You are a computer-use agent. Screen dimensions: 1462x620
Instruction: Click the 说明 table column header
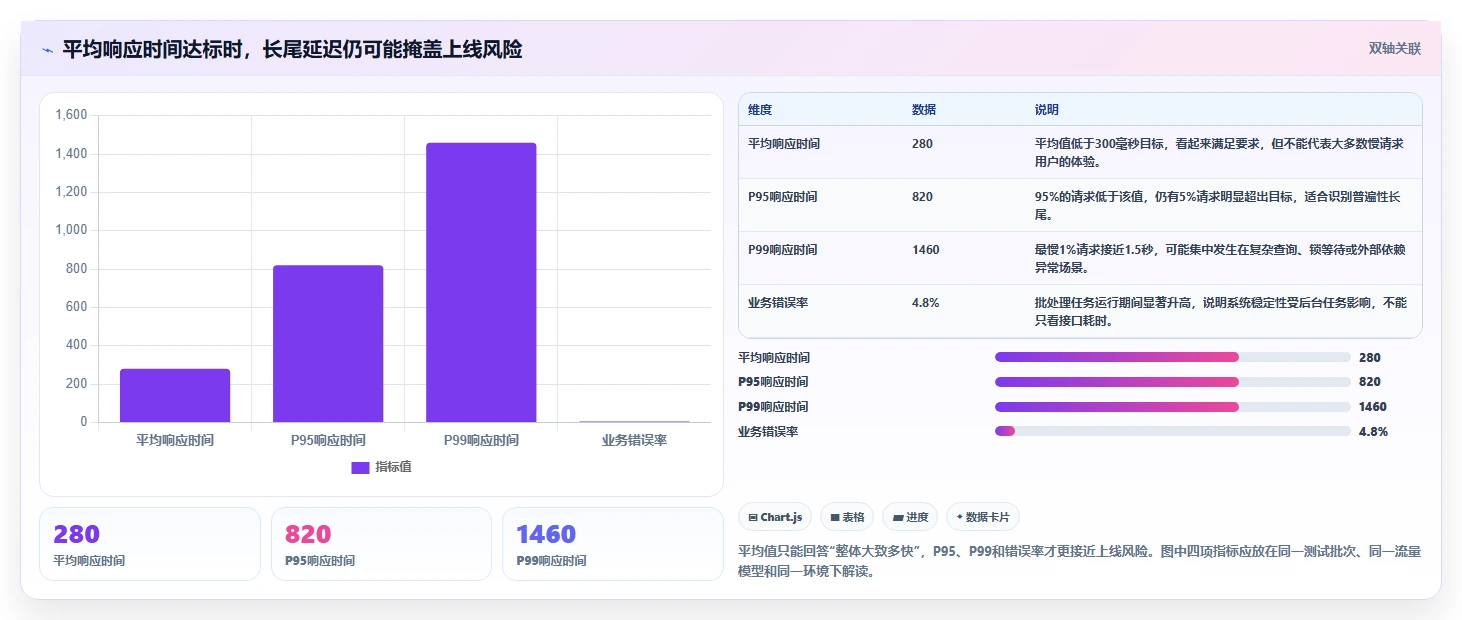tap(1047, 110)
